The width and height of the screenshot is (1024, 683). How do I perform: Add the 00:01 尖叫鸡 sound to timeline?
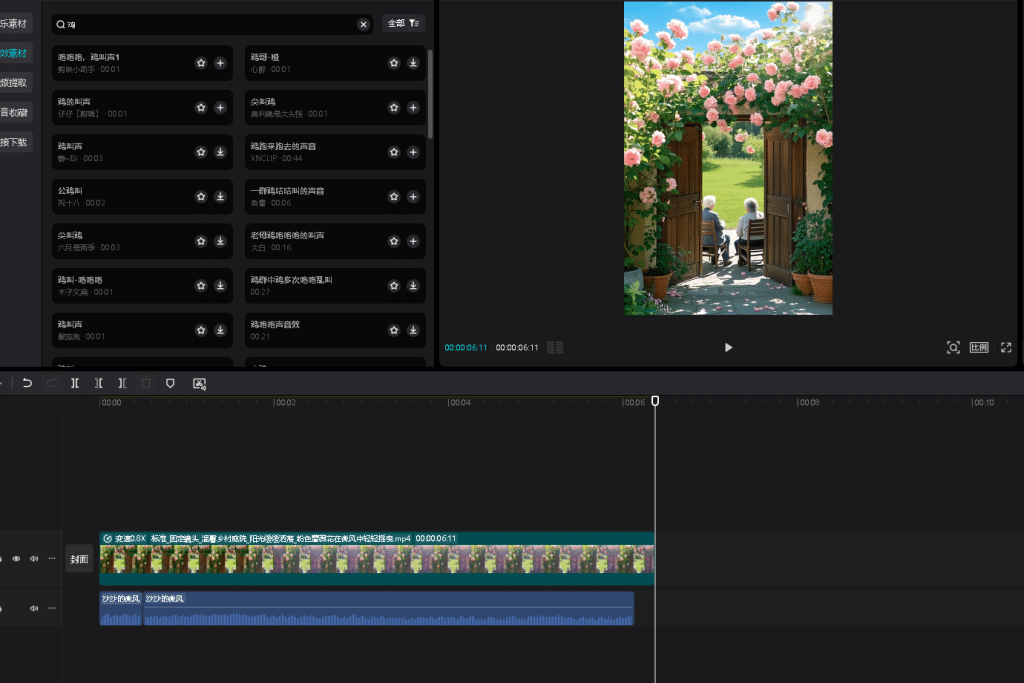pos(413,107)
